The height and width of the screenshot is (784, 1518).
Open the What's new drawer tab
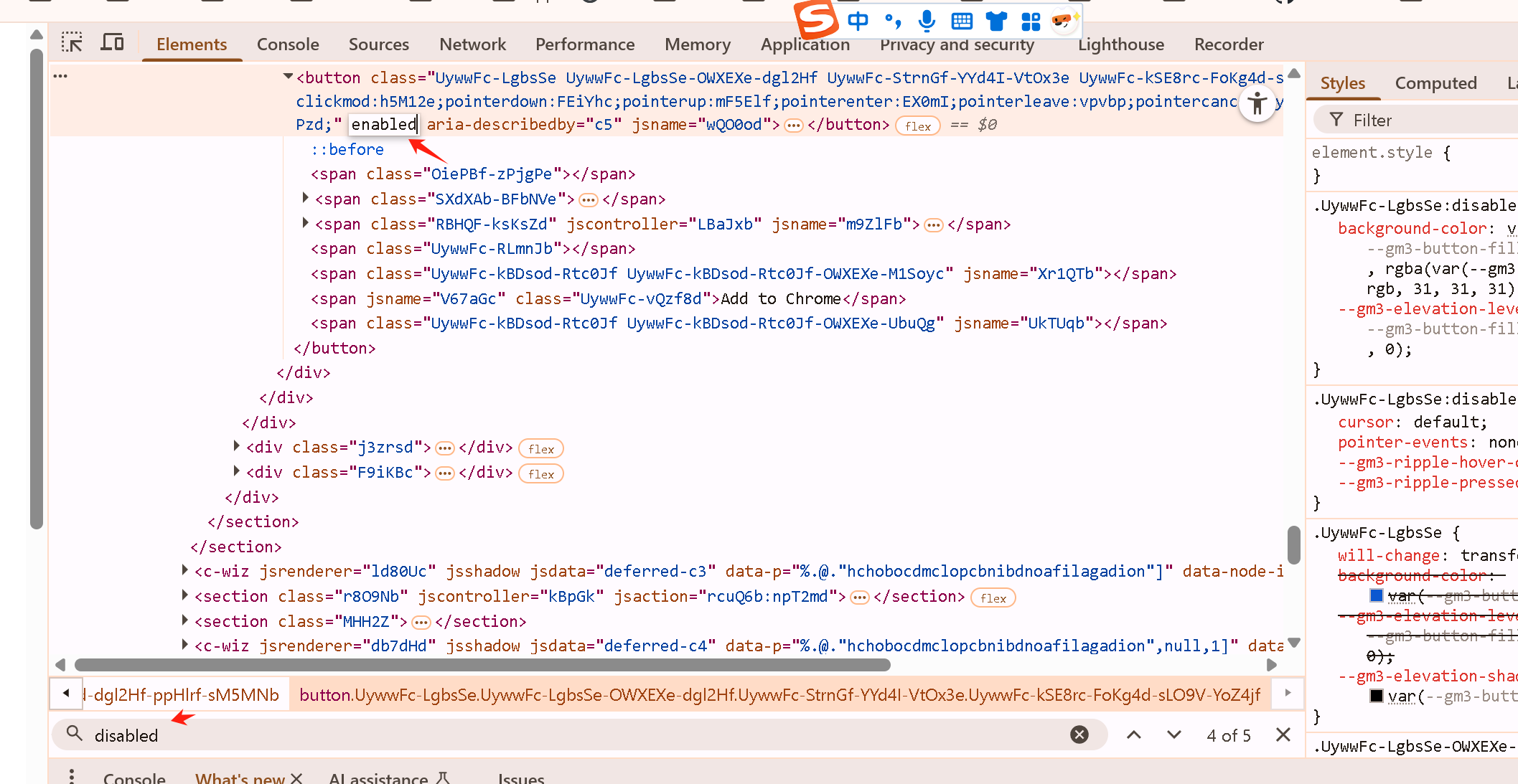pos(240,778)
